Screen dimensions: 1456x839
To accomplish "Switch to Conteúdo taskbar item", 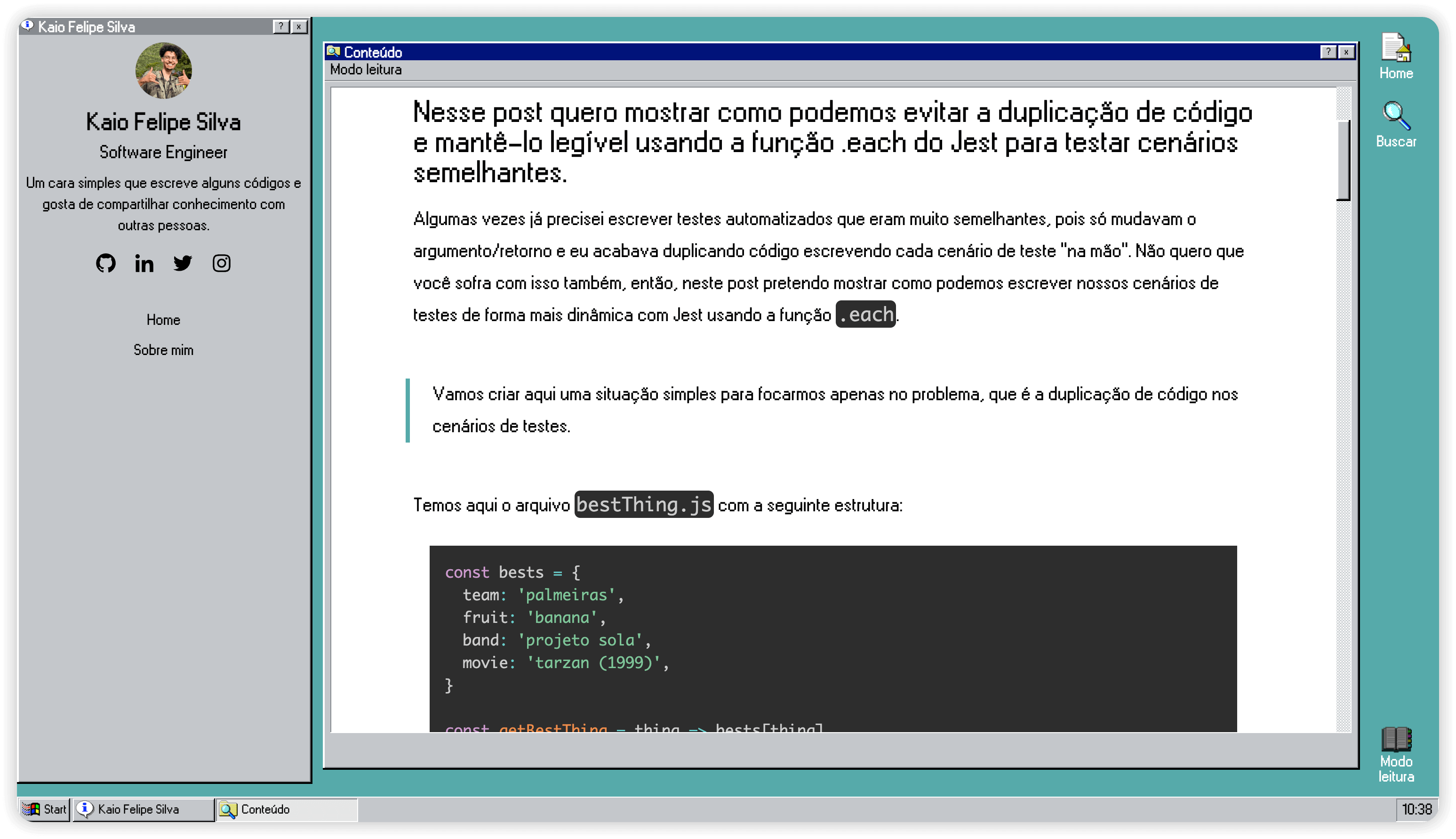I will point(286,809).
